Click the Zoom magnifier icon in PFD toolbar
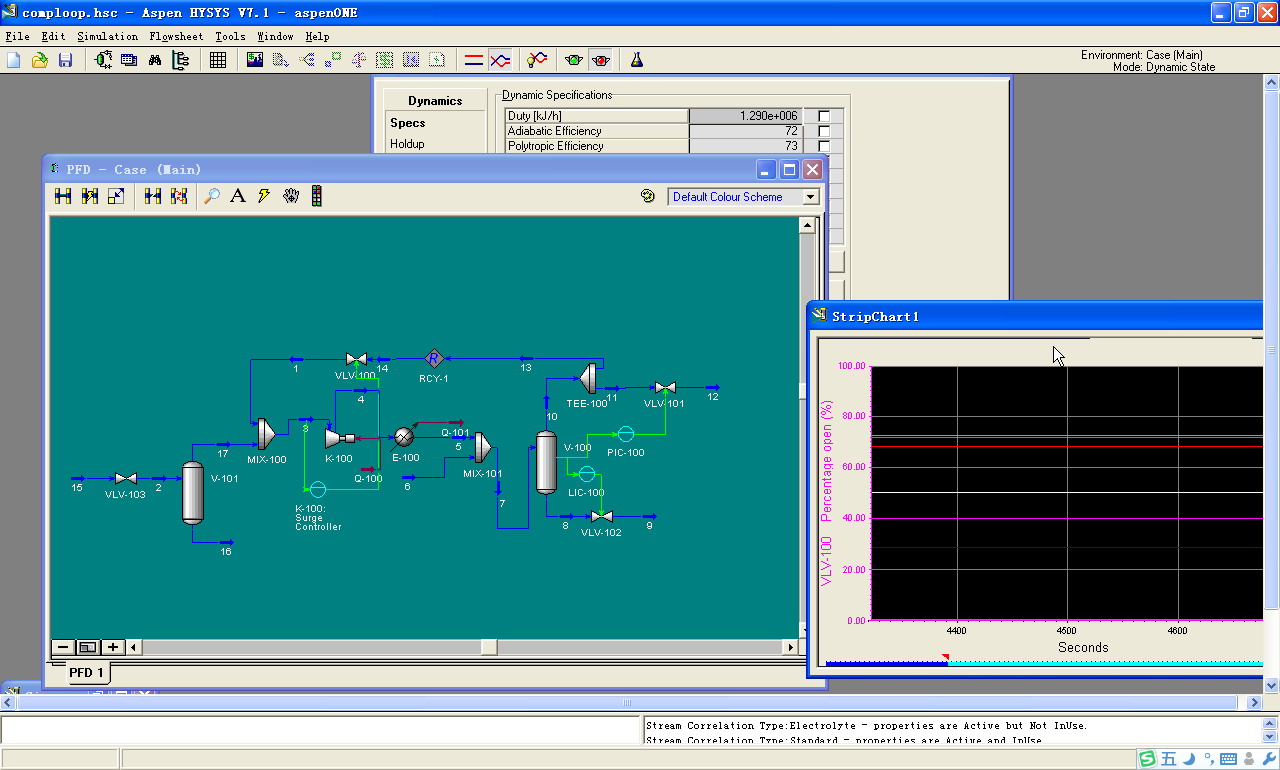Image resolution: width=1280 pixels, height=770 pixels. pyautogui.click(x=212, y=196)
